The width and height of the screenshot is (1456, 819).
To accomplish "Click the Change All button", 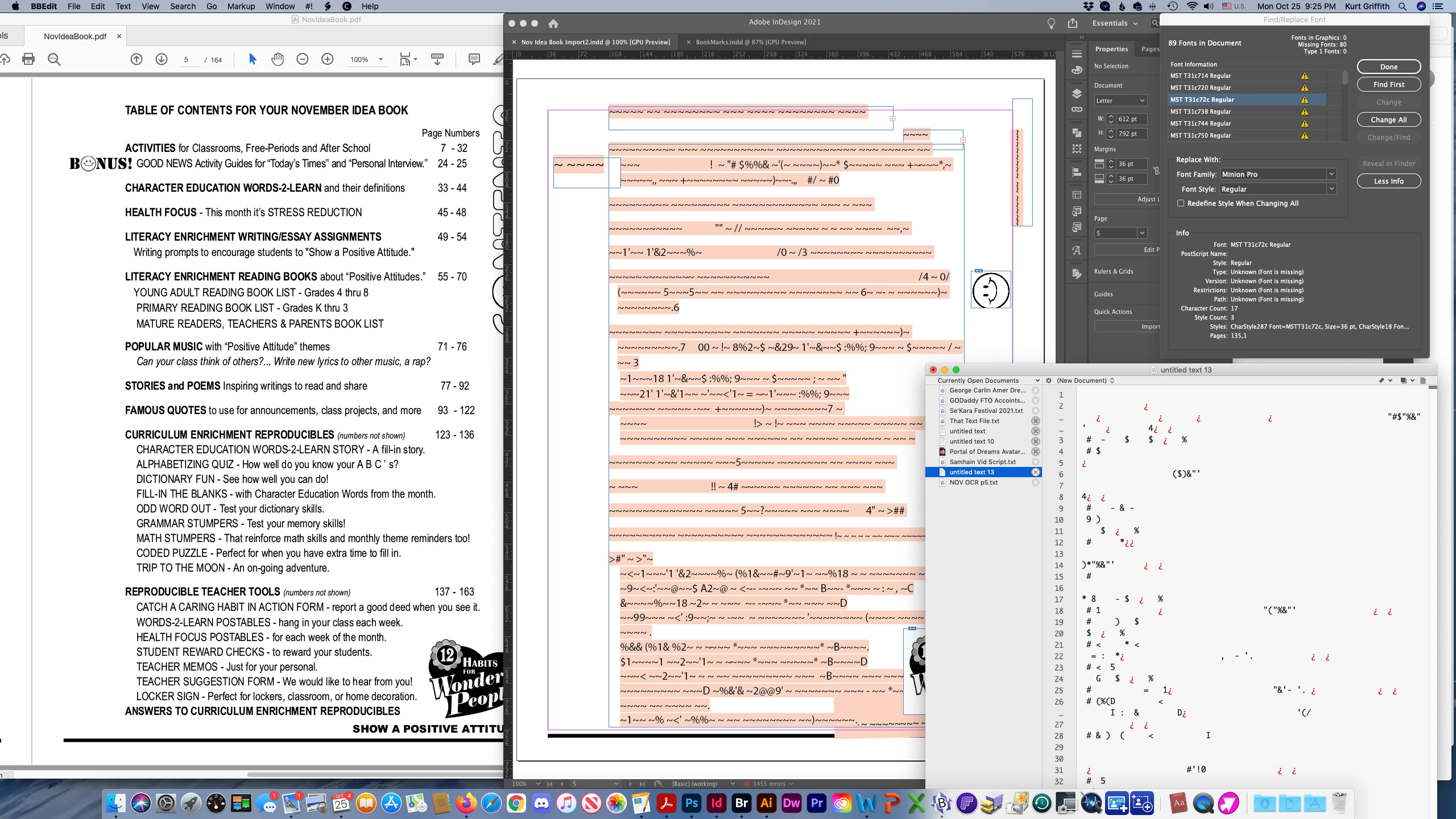I will [x=1388, y=120].
